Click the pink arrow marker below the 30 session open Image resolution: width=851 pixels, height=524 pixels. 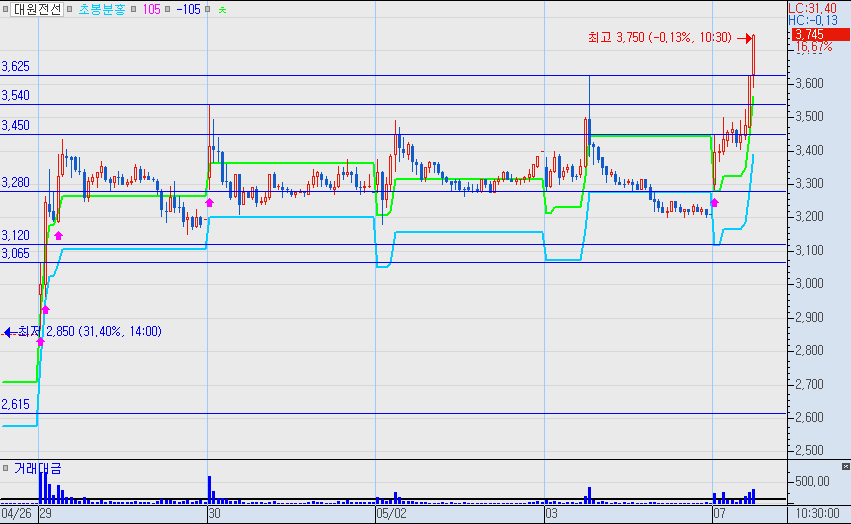pyautogui.click(x=209, y=203)
